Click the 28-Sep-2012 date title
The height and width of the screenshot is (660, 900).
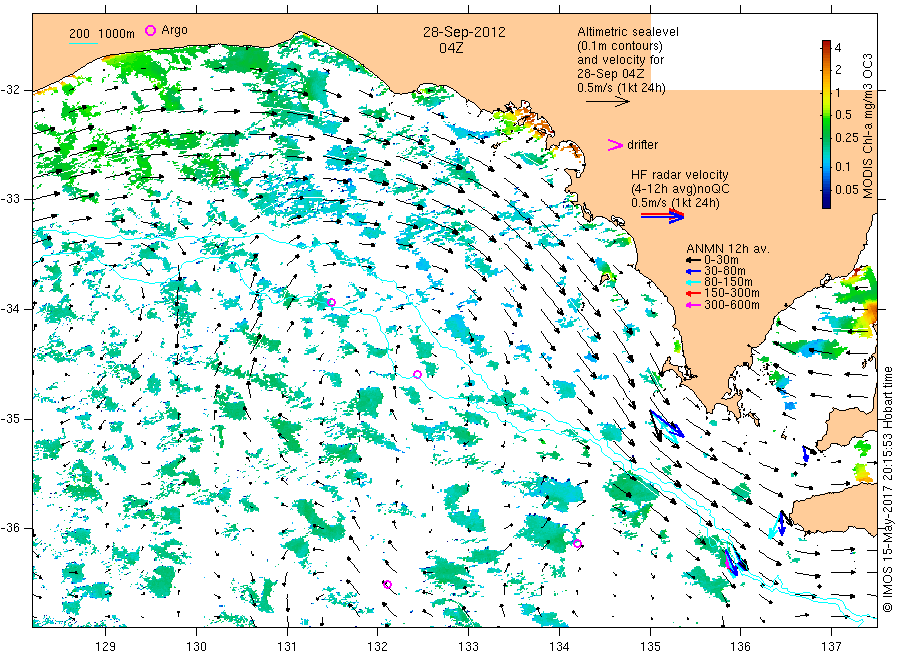(x=464, y=32)
